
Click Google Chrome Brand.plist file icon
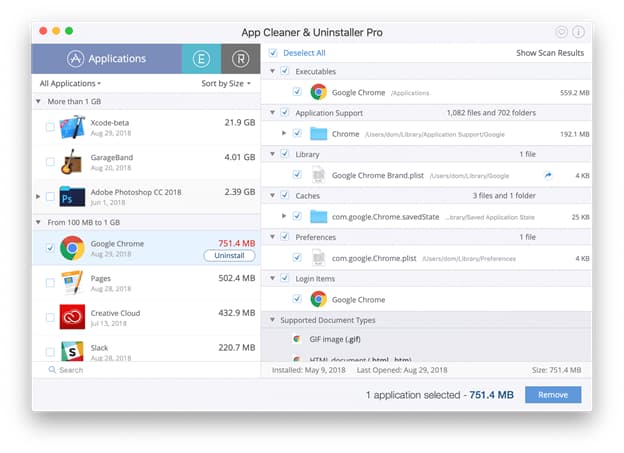click(318, 175)
